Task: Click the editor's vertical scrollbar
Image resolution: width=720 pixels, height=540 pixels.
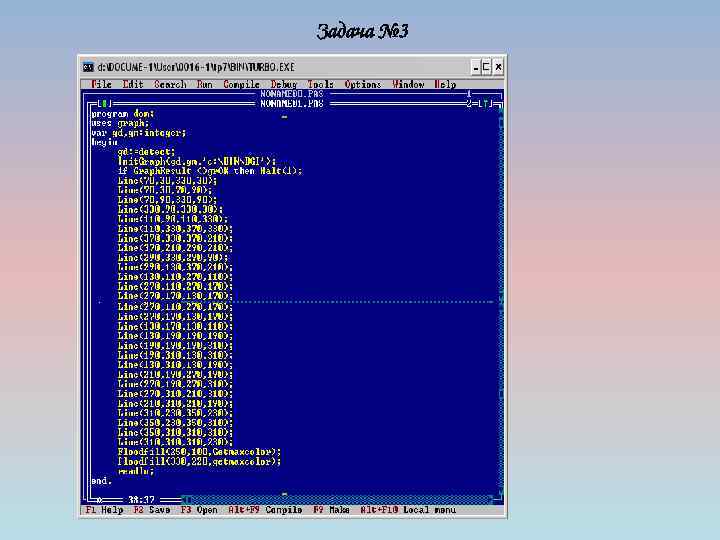Action: (501, 301)
